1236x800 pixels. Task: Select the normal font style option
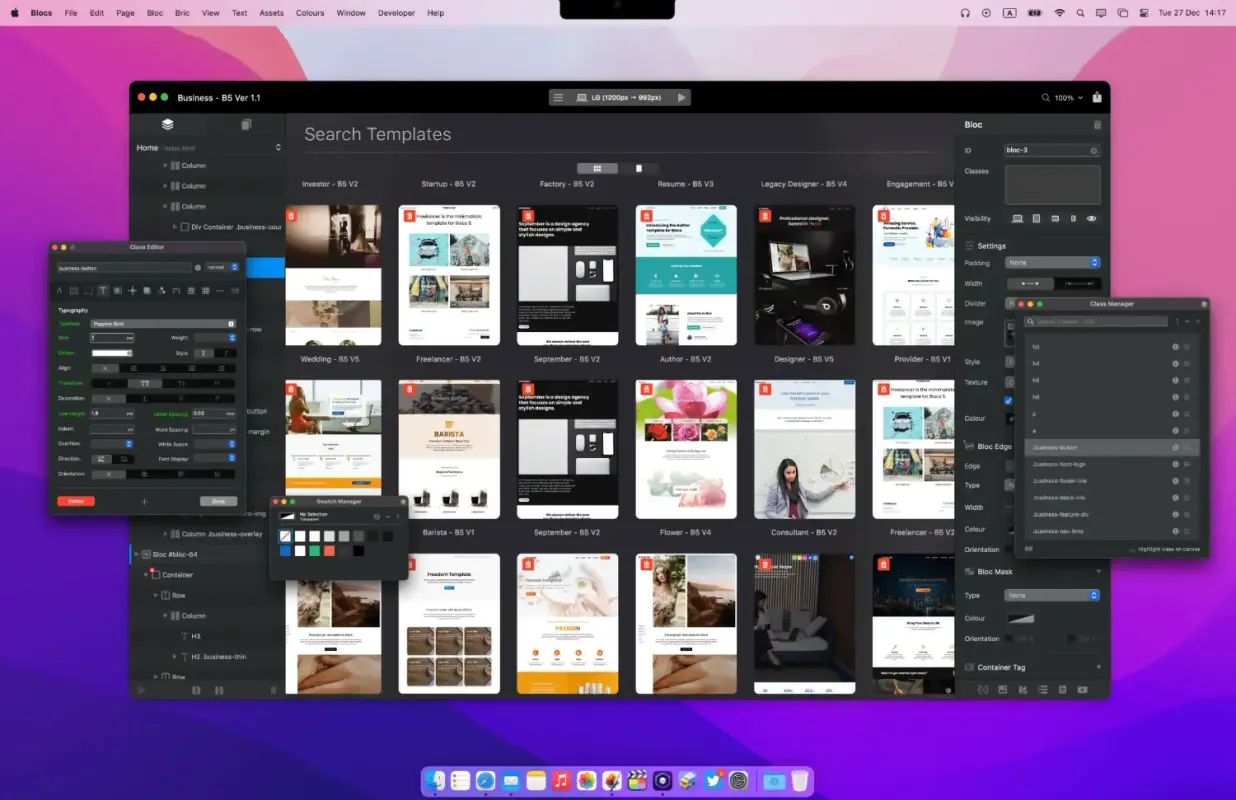204,353
